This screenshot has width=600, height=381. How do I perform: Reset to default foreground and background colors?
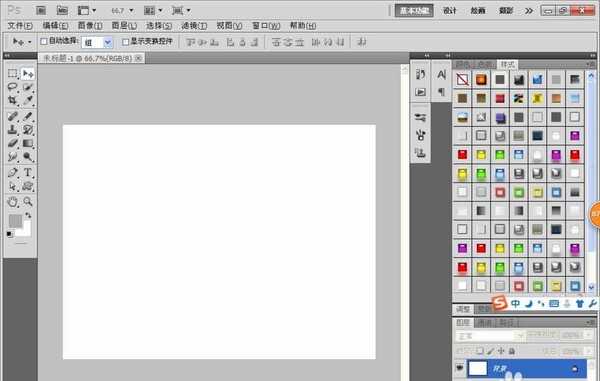coord(10,234)
